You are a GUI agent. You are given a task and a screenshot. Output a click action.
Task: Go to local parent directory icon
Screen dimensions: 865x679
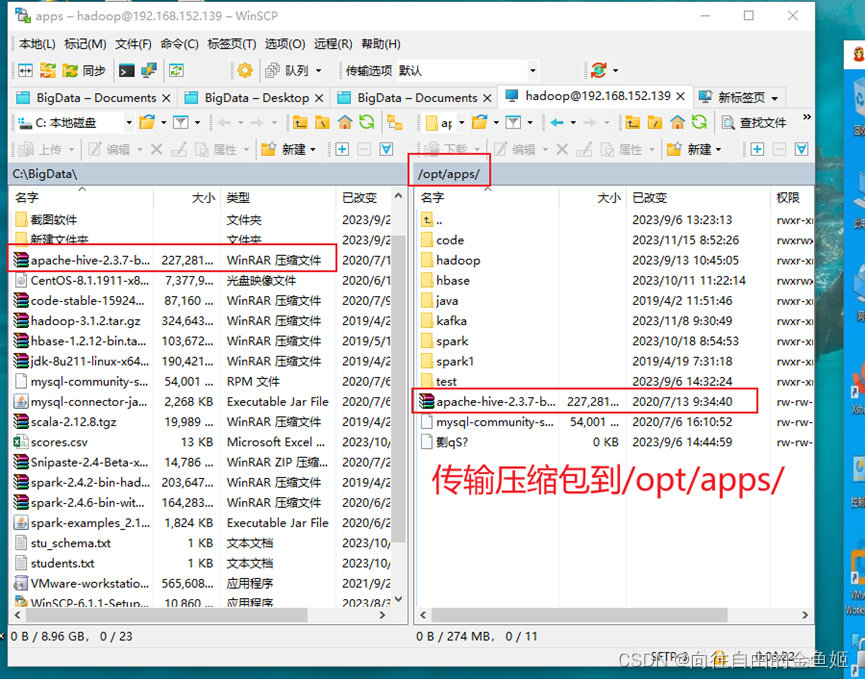click(x=300, y=122)
